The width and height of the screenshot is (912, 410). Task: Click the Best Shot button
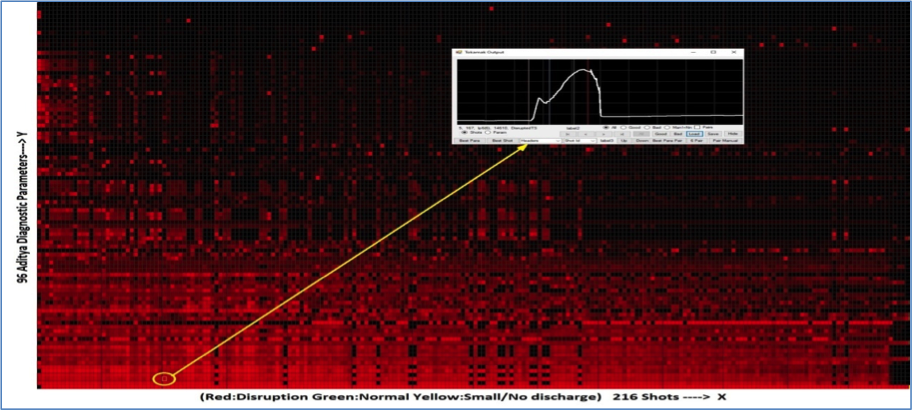[503, 141]
